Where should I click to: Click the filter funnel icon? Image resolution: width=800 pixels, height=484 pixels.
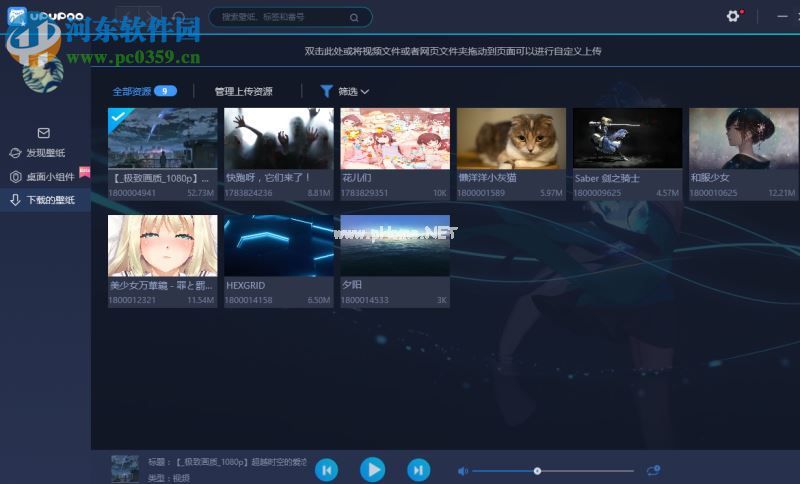[326, 91]
